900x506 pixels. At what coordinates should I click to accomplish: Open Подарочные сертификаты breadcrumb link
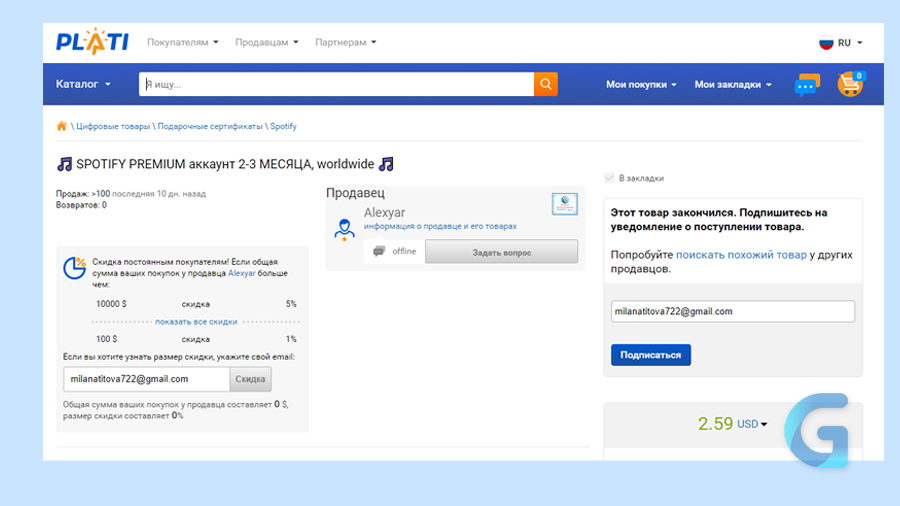(x=210, y=126)
